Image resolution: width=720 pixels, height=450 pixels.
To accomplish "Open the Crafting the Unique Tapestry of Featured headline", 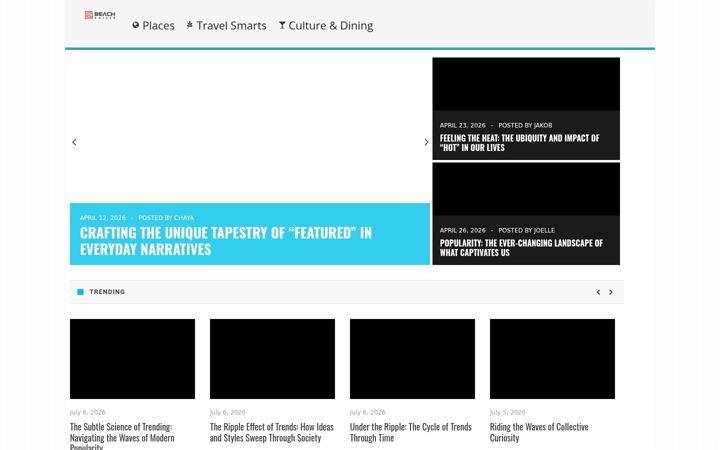I will [x=226, y=241].
